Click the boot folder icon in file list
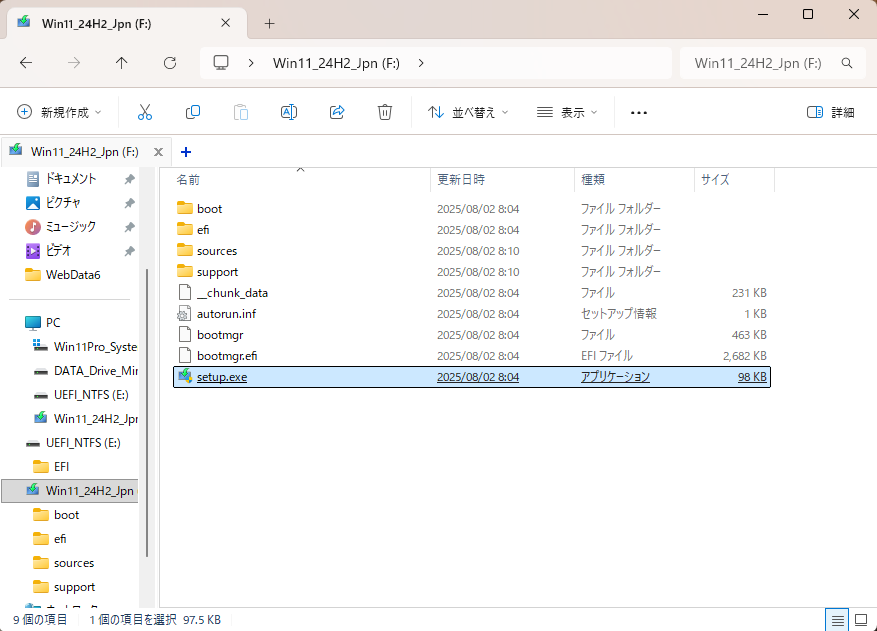The image size is (877, 631). point(185,208)
